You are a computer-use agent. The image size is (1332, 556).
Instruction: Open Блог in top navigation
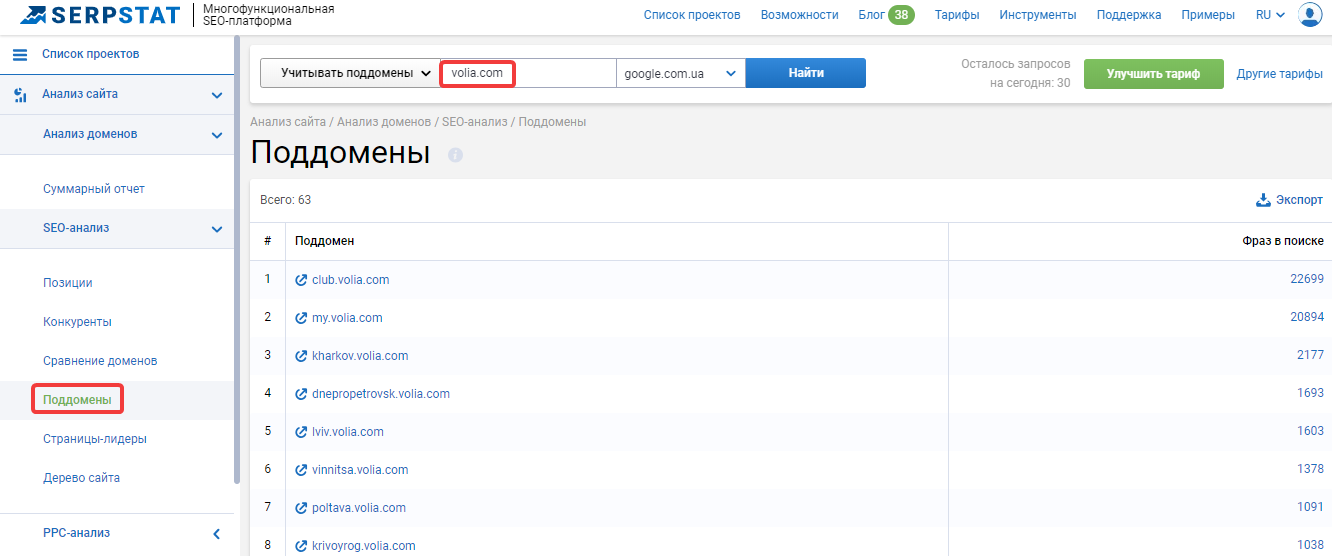point(871,15)
